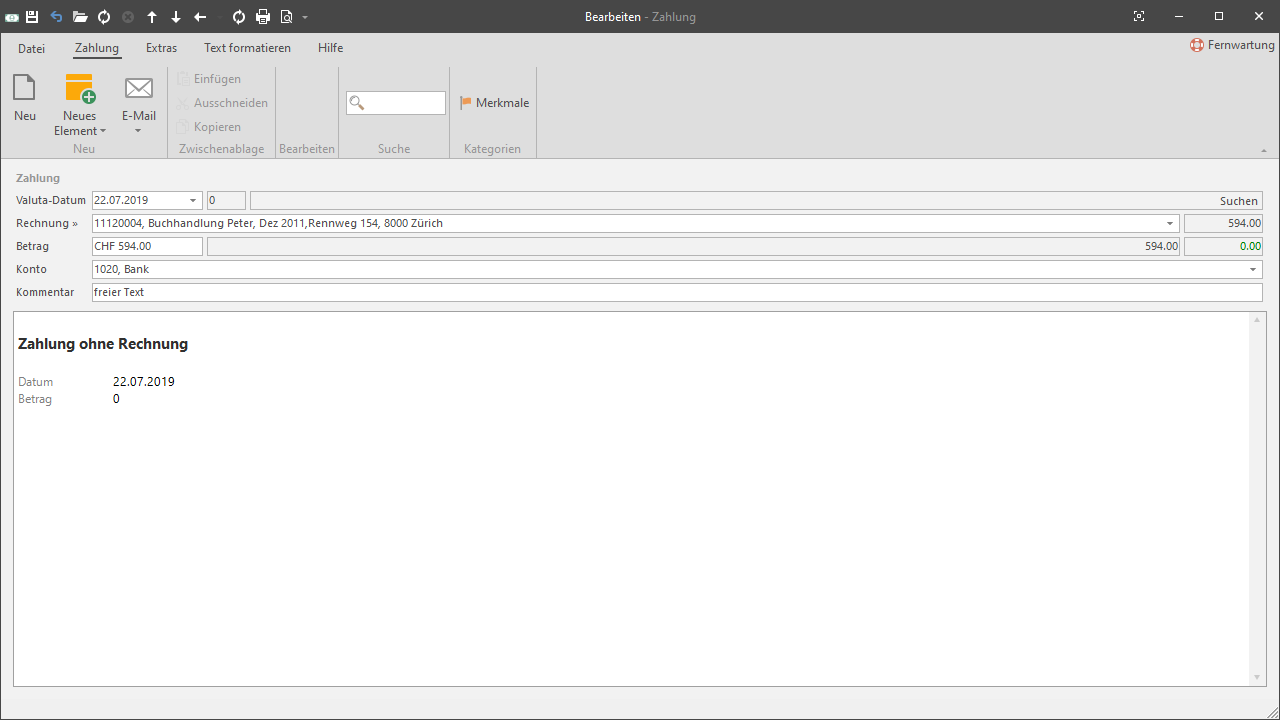Switch to the Text formatieren tab
The image size is (1280, 720).
click(247, 48)
